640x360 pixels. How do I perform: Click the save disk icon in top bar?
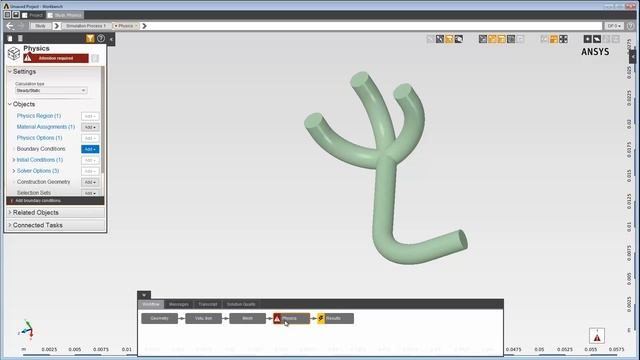coord(16,15)
